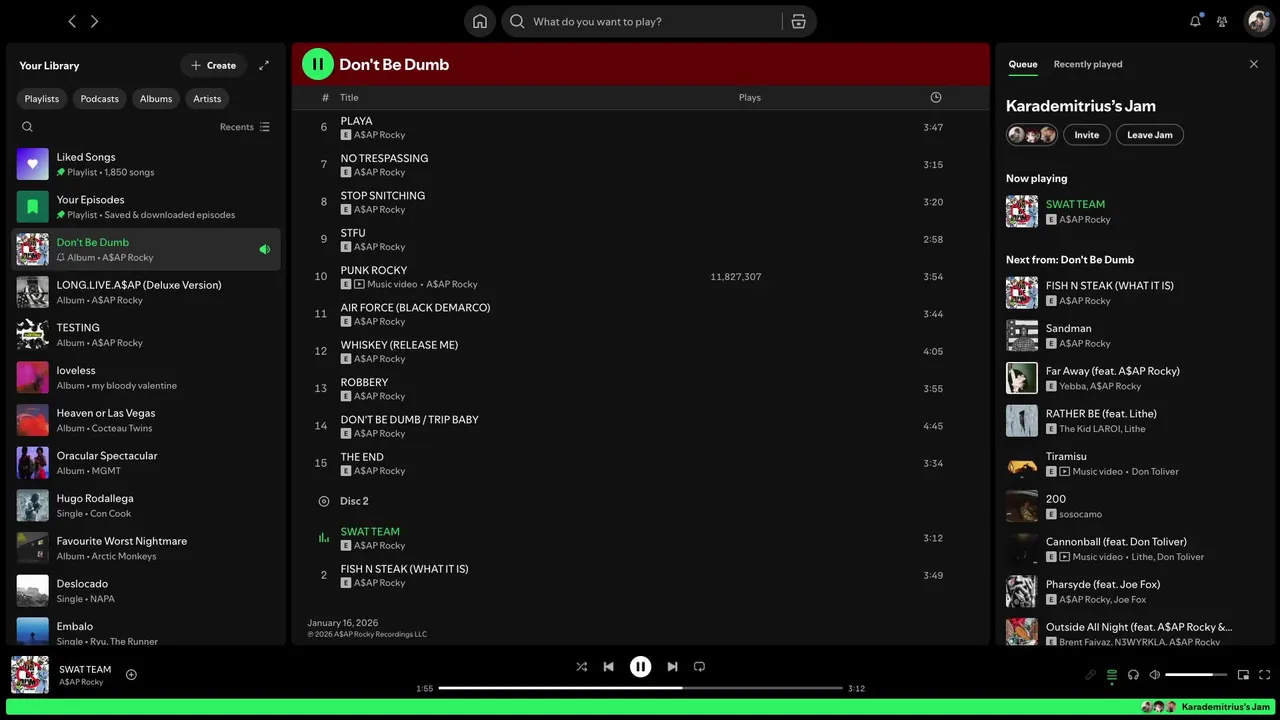Click the Leave Jam button
The image size is (1280, 720).
[1150, 135]
